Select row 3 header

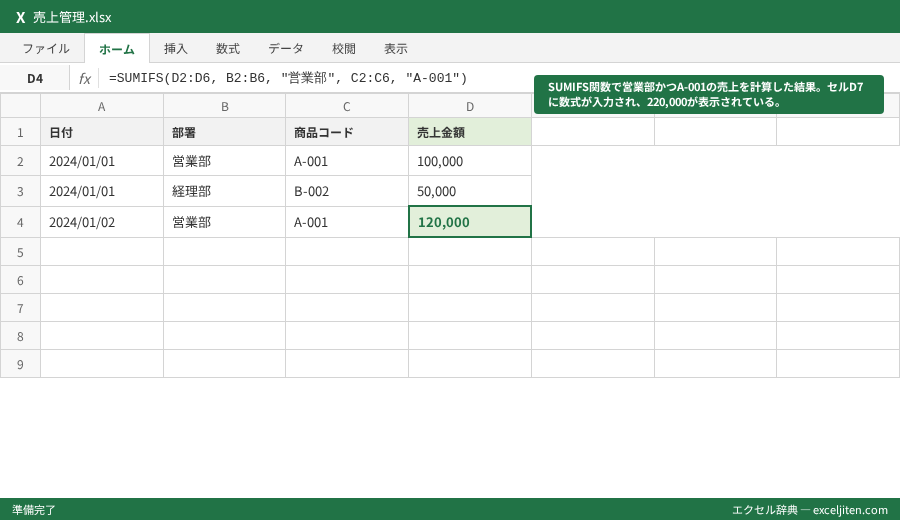tap(20, 191)
